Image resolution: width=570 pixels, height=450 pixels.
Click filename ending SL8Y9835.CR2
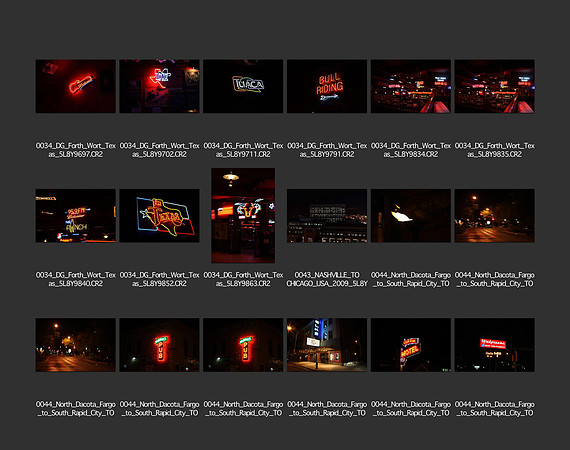coord(494,150)
